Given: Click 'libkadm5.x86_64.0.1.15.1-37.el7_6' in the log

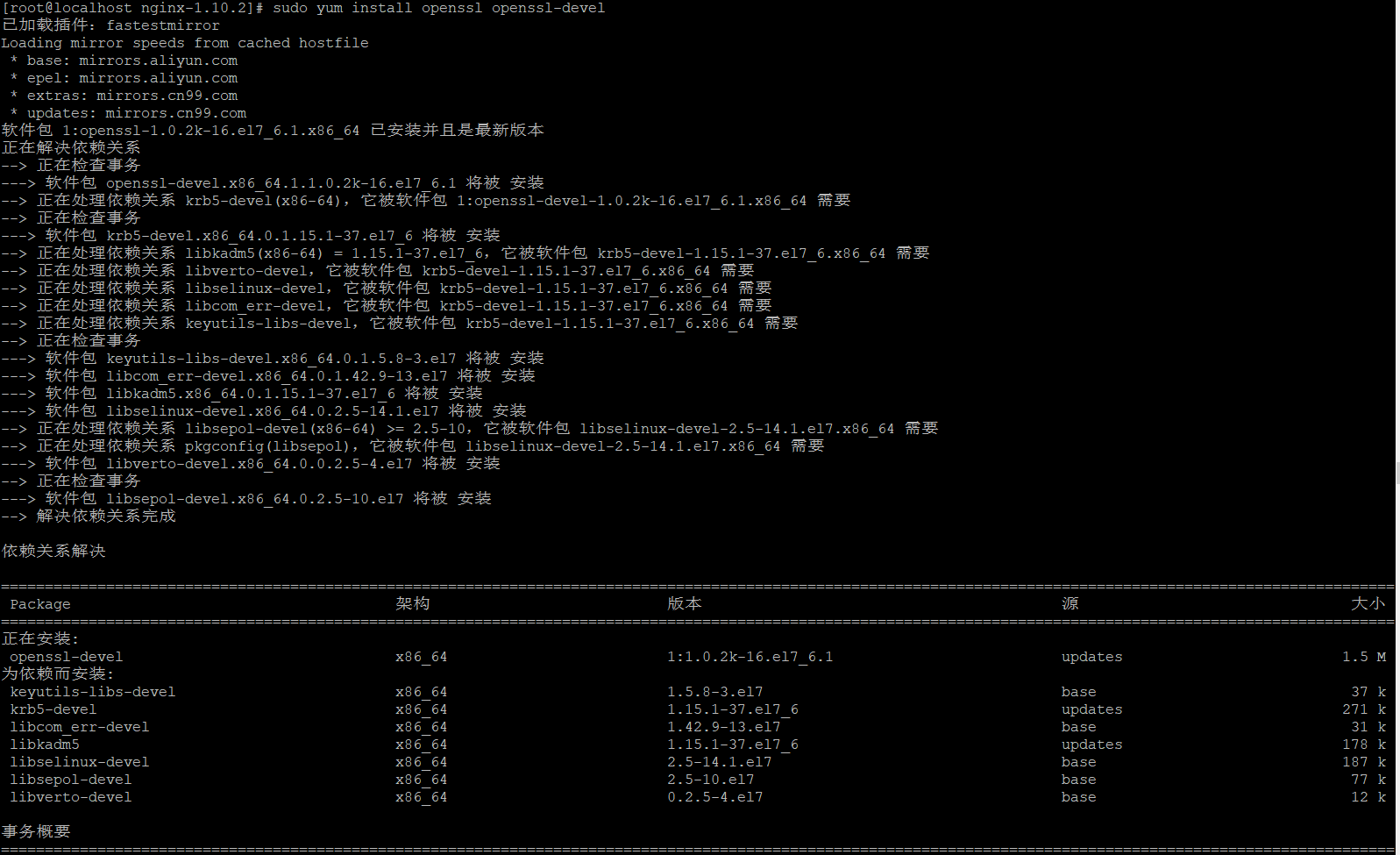Looking at the screenshot, I should (251, 394).
